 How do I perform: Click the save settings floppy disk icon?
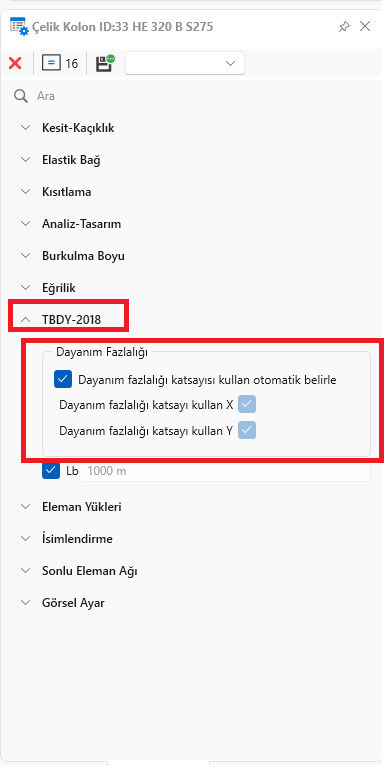105,63
